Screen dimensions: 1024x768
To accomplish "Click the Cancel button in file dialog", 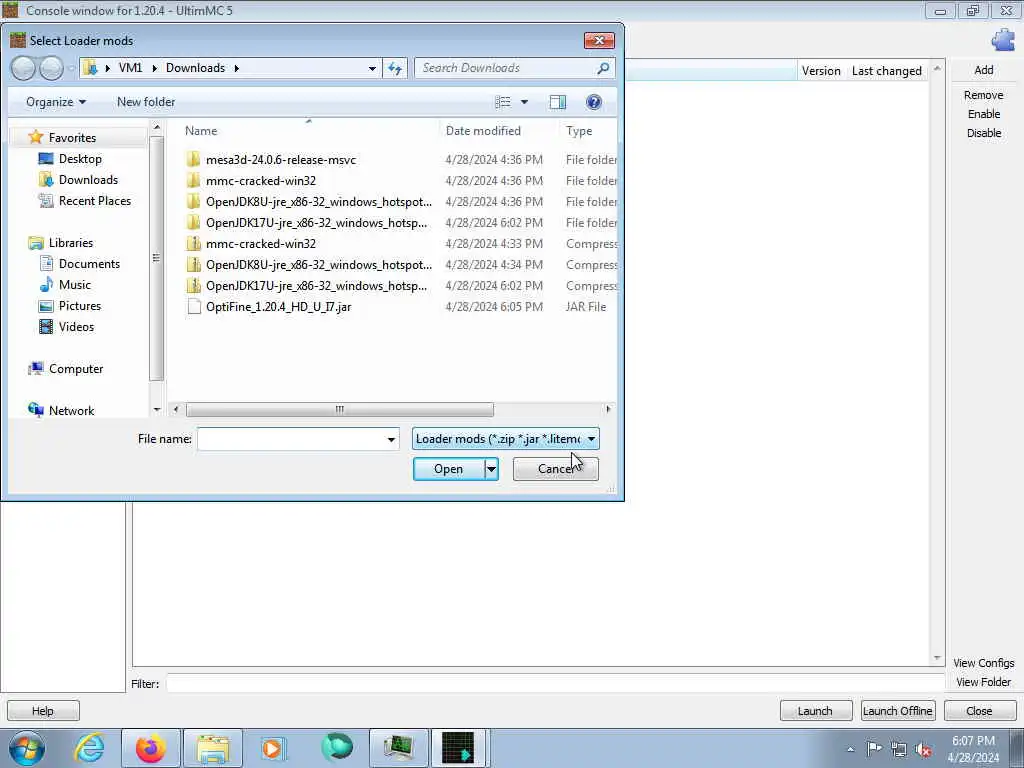I will 555,469.
